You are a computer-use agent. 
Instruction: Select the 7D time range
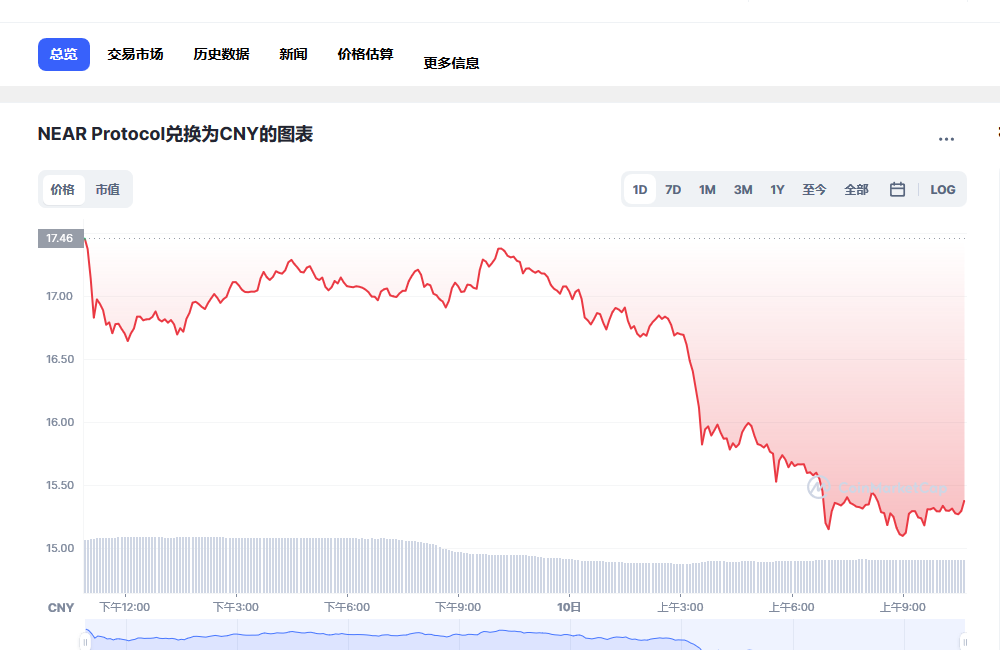[x=673, y=189]
